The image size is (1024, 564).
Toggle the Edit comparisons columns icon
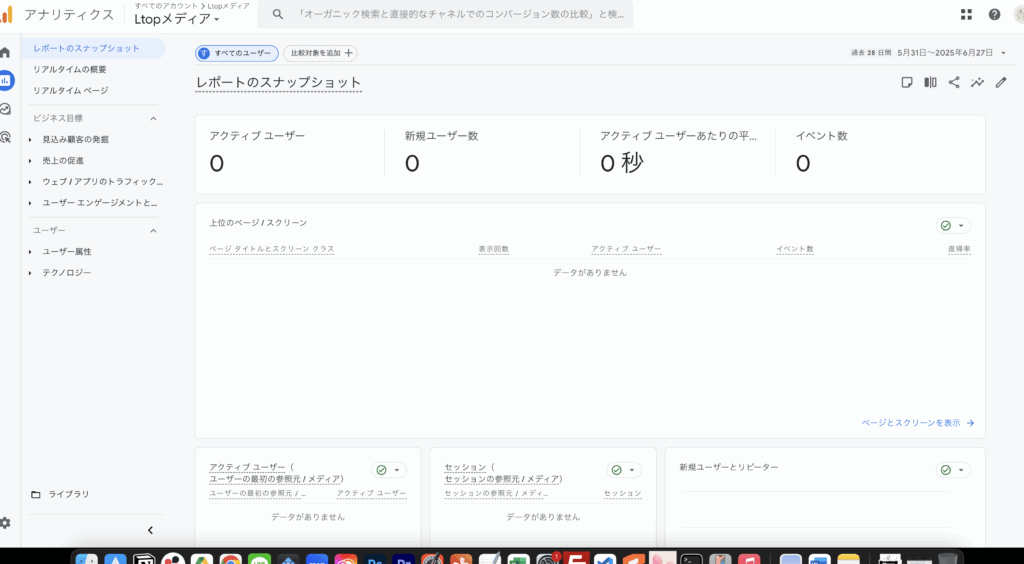[930, 83]
